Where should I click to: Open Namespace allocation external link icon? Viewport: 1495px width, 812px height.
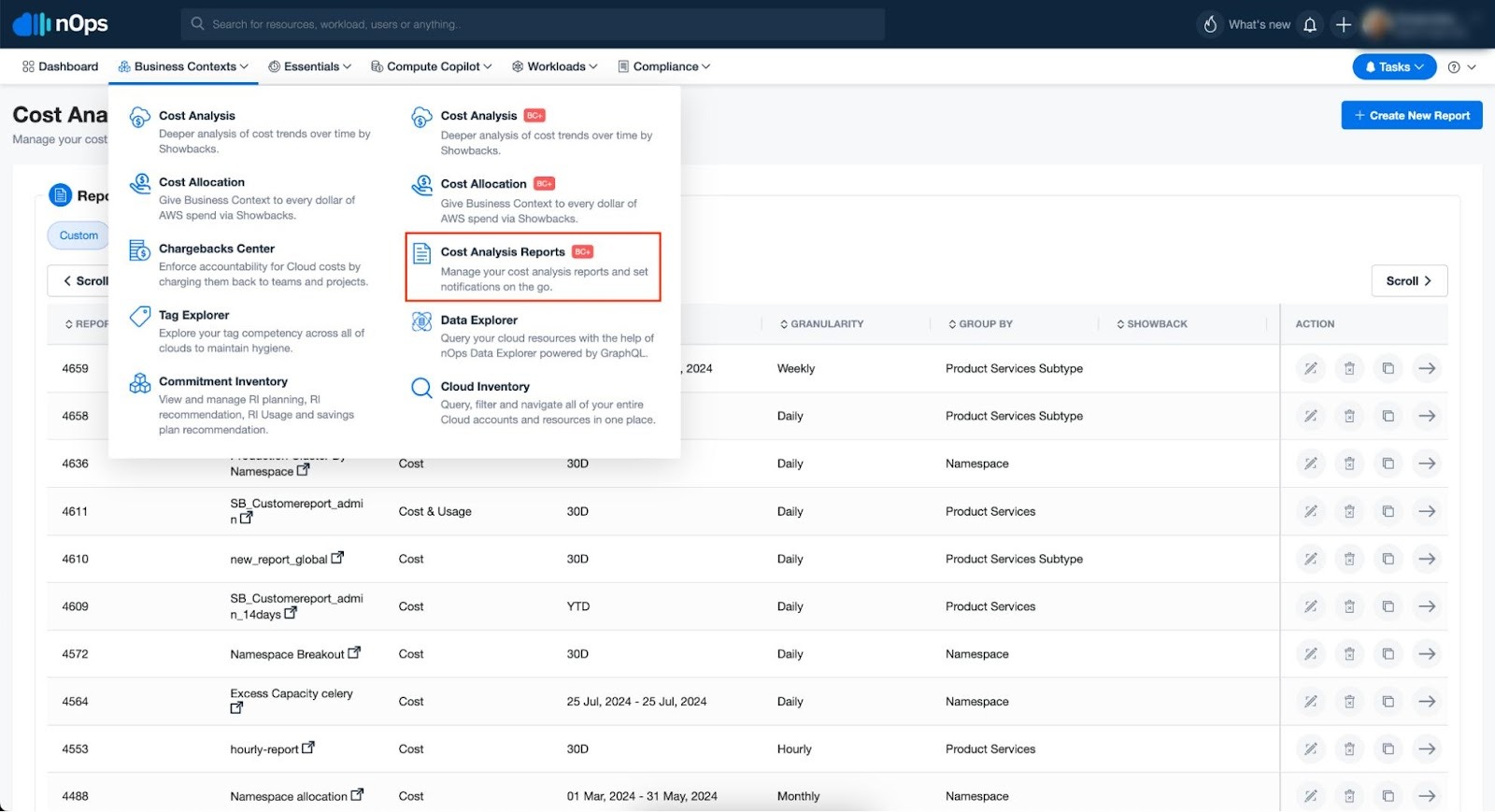357,795
